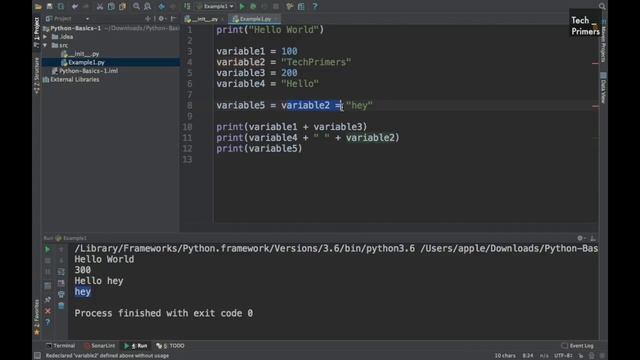Click the Stop square icon in top toolbar
The height and width of the screenshot is (360, 640).
(x=276, y=7)
